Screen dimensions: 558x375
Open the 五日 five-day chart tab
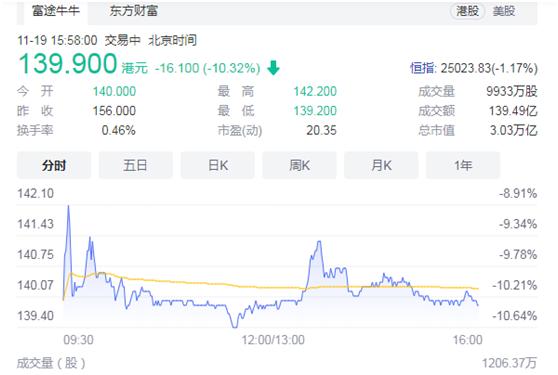click(x=136, y=165)
